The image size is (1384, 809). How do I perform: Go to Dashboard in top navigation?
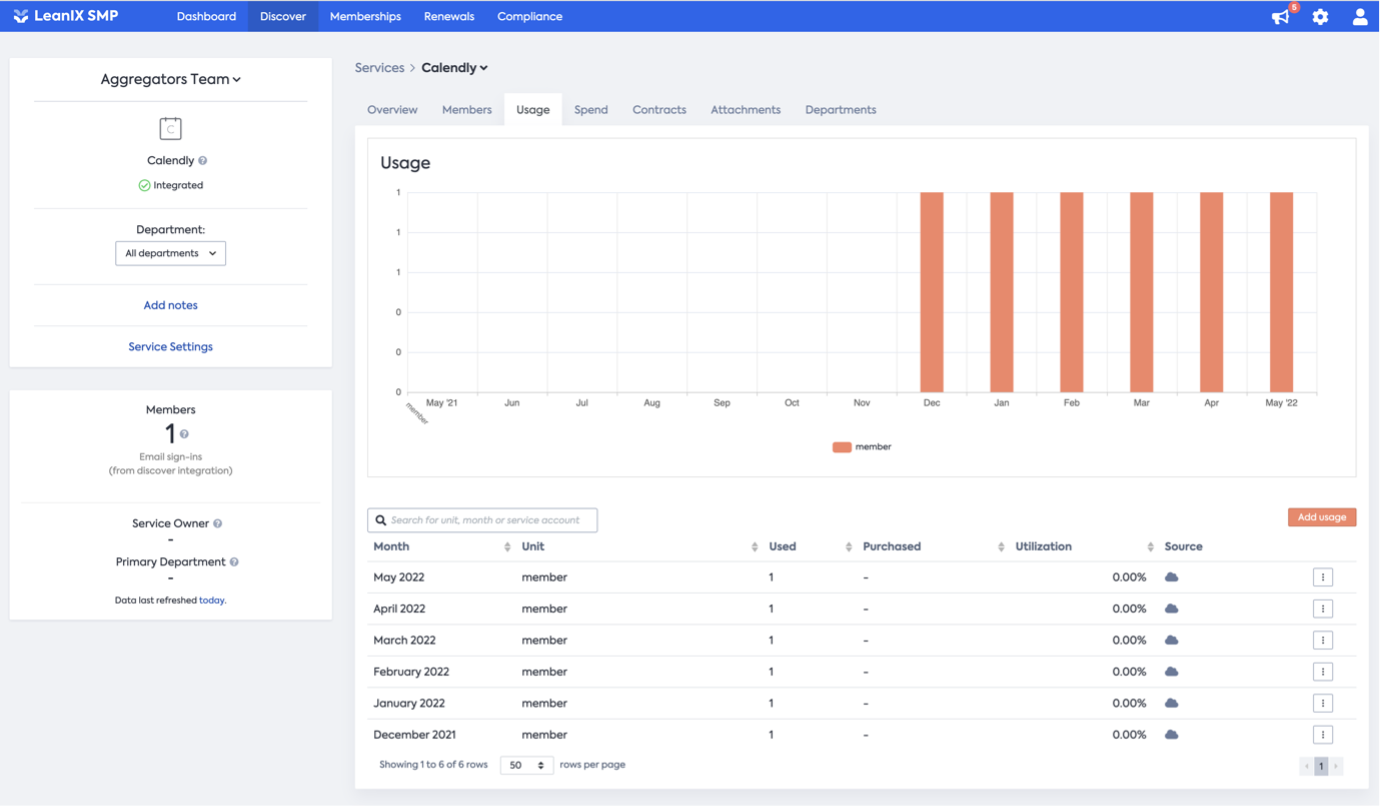(207, 17)
